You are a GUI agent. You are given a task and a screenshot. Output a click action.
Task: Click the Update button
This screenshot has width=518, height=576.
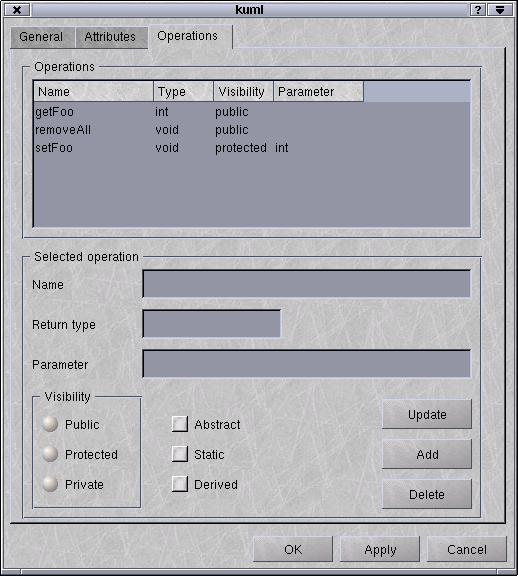(427, 414)
